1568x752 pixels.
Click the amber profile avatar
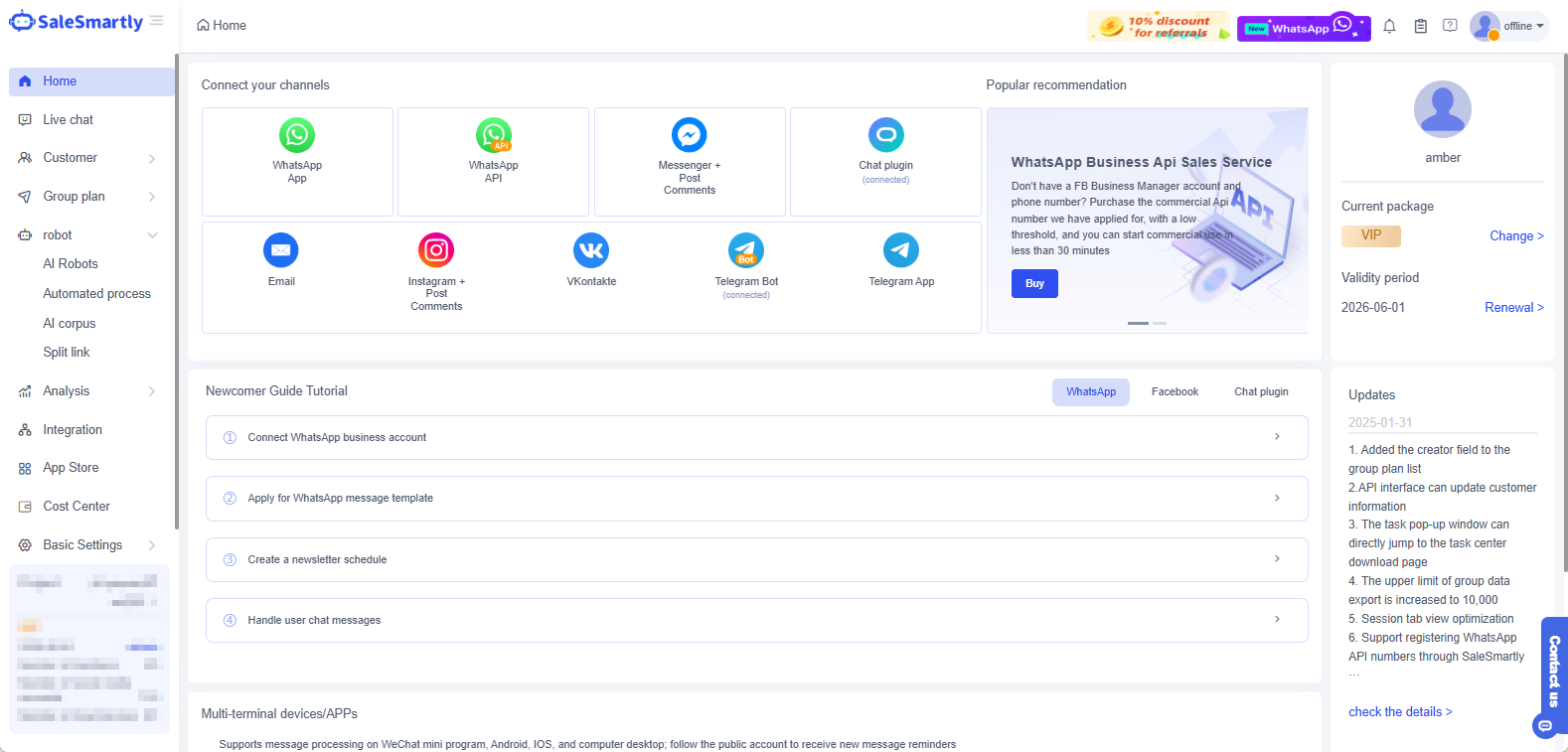[1442, 109]
